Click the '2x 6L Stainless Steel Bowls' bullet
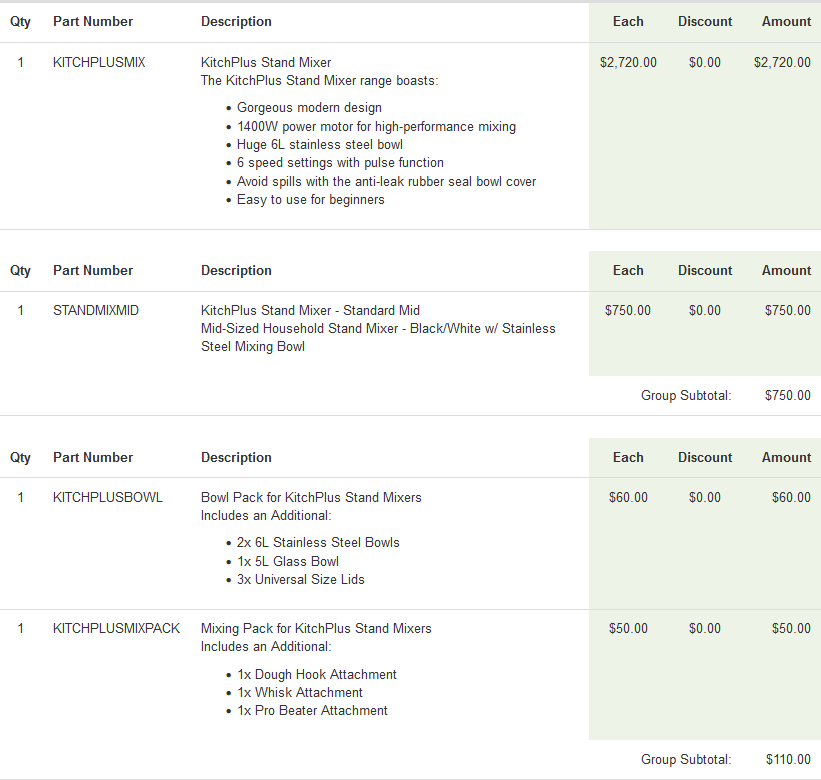Screen dimensions: 821x780 tap(318, 542)
